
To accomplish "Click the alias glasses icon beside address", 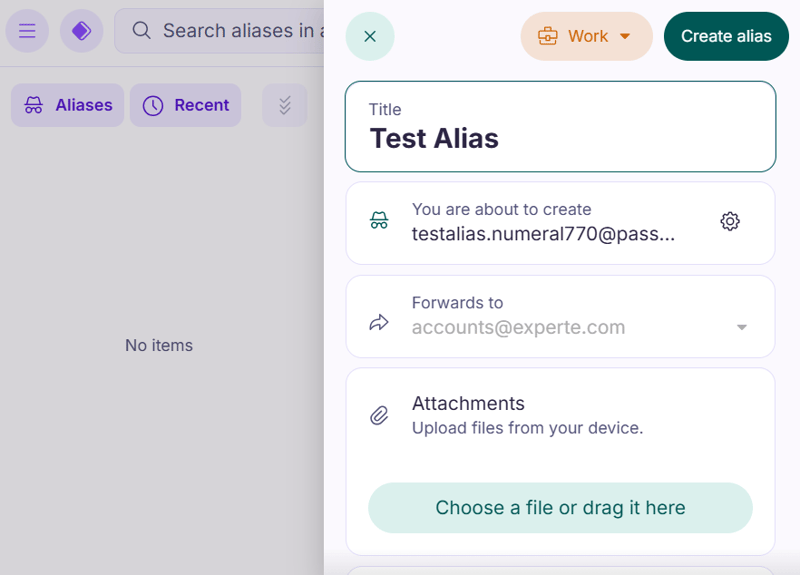I will (379, 222).
